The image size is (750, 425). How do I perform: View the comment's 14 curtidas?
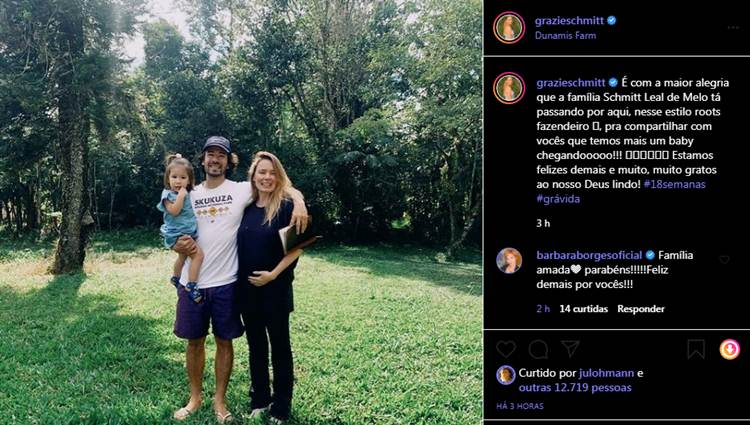tap(583, 309)
